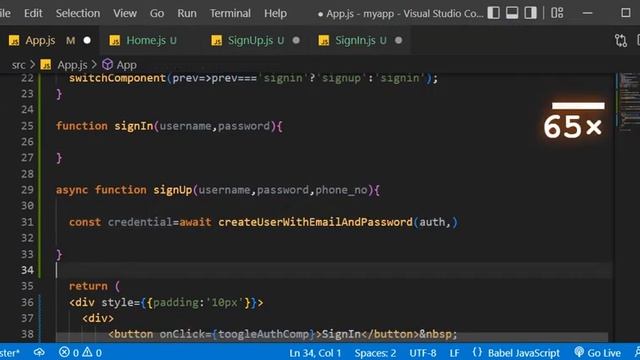
Task: Click the src breadcrumb segment
Action: coord(18,65)
